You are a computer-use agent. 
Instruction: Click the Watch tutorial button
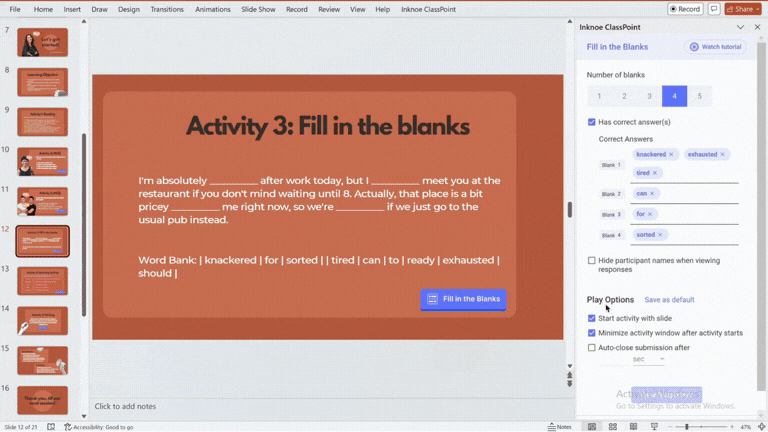tap(715, 47)
